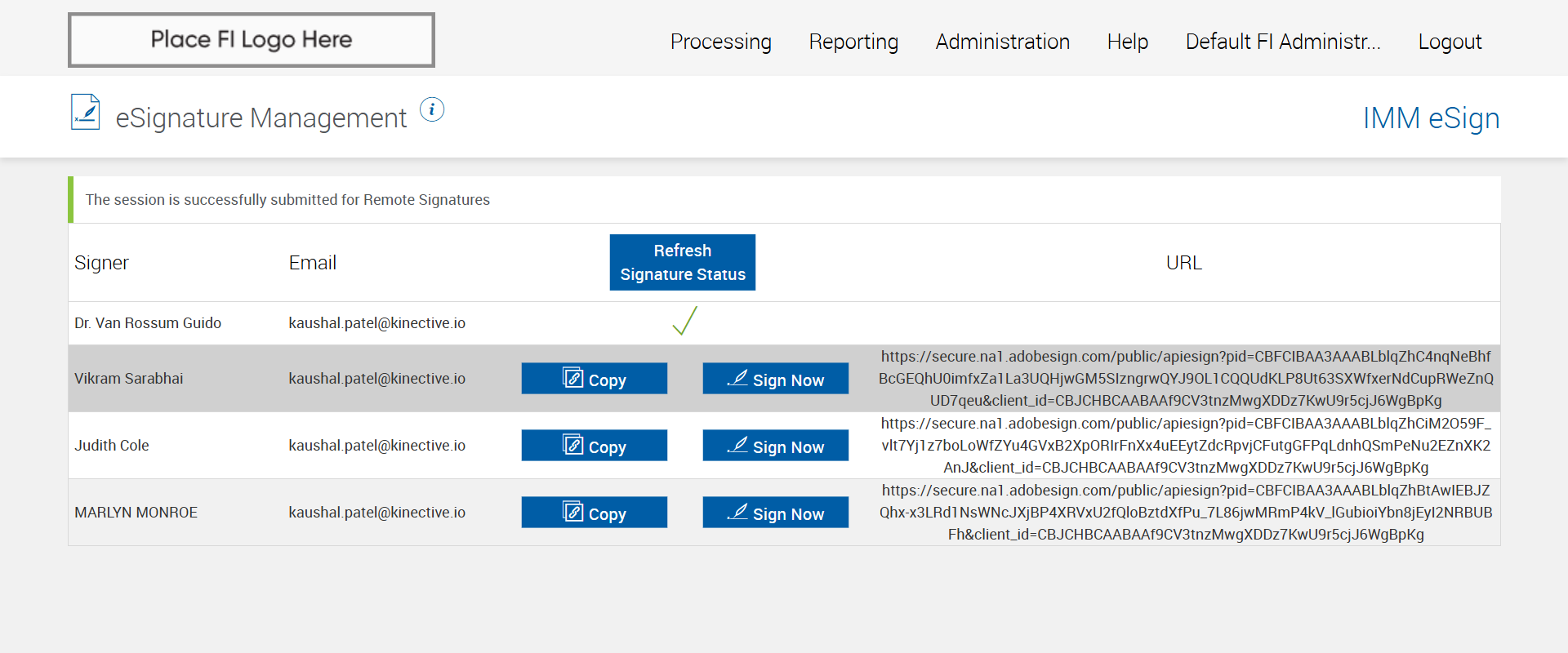Click the IMM eSign title link
This screenshot has height=653, width=1568.
[x=1431, y=118]
